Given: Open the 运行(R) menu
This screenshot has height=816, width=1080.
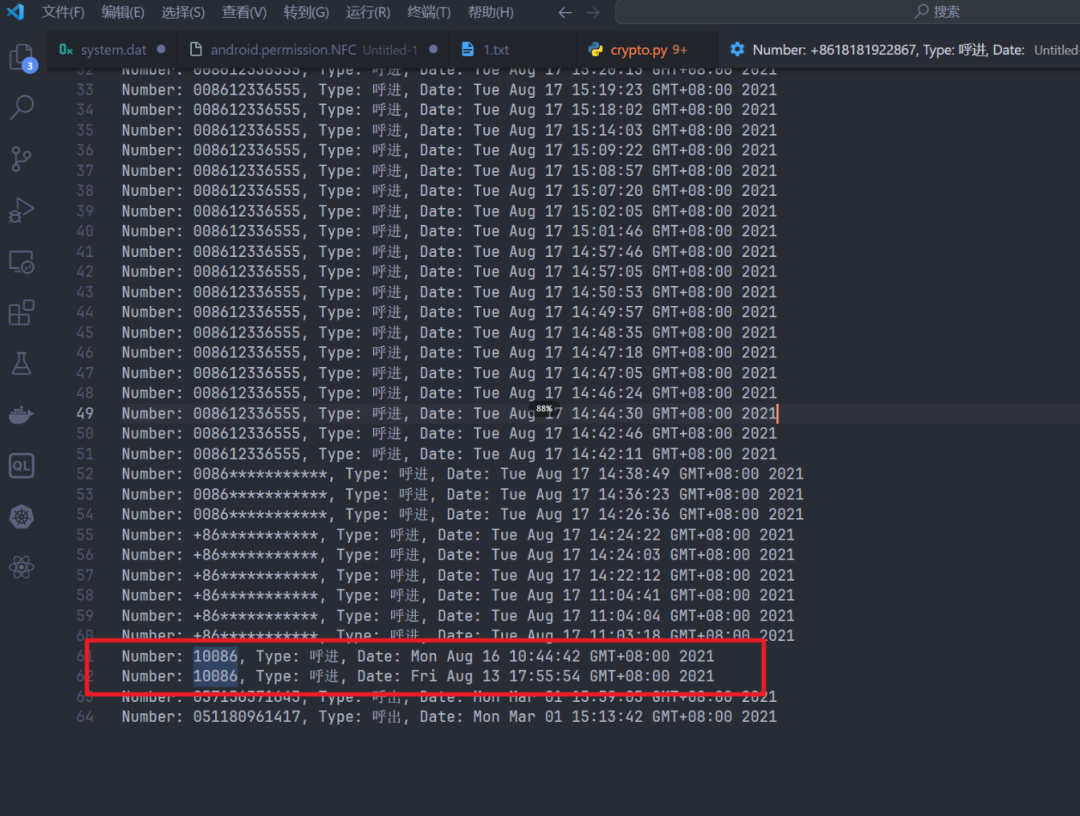Looking at the screenshot, I should click(368, 12).
